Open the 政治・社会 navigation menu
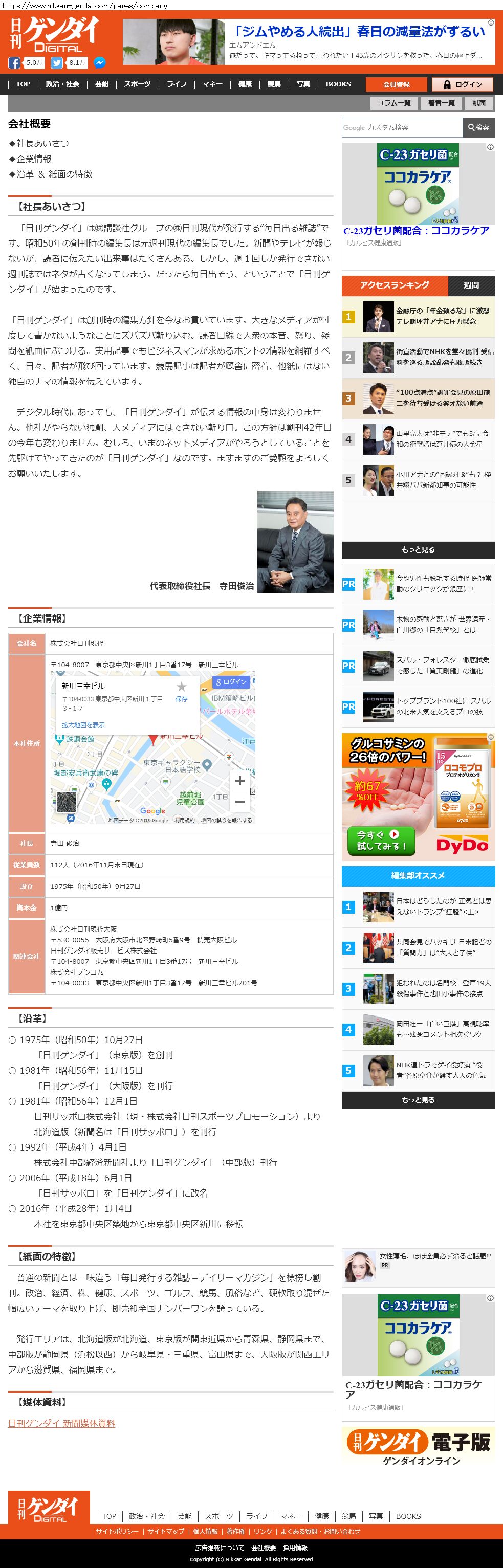 [63, 84]
